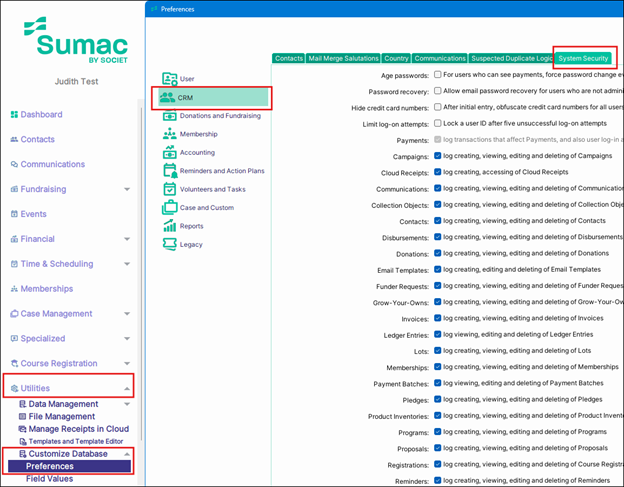The height and width of the screenshot is (487, 624).
Task: Uncheck the Campaigns logging checkbox
Action: coord(437,157)
